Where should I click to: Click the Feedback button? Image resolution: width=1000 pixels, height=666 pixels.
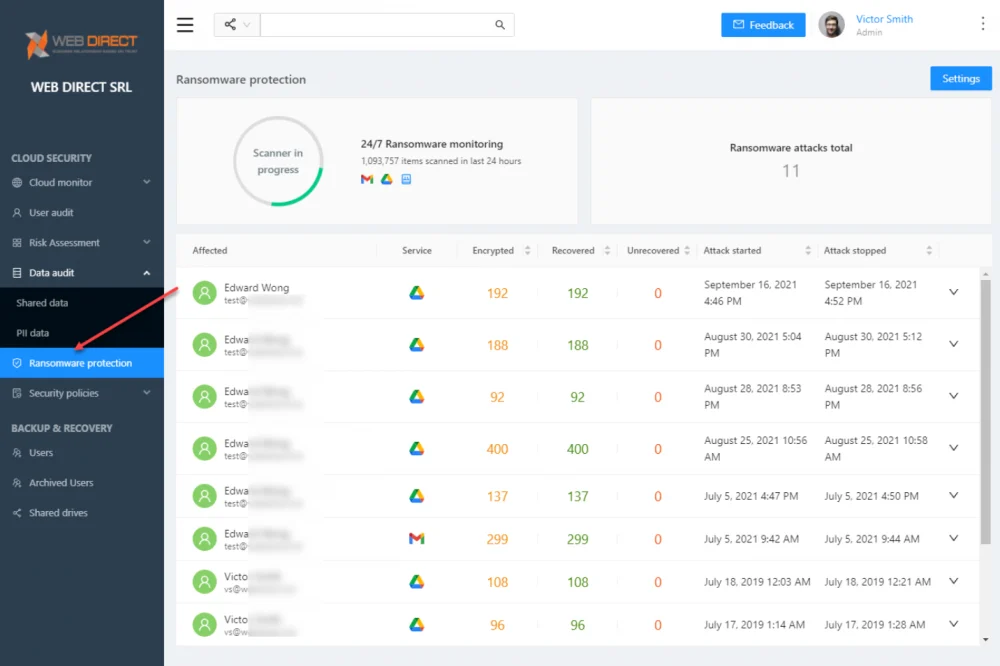[x=763, y=25]
